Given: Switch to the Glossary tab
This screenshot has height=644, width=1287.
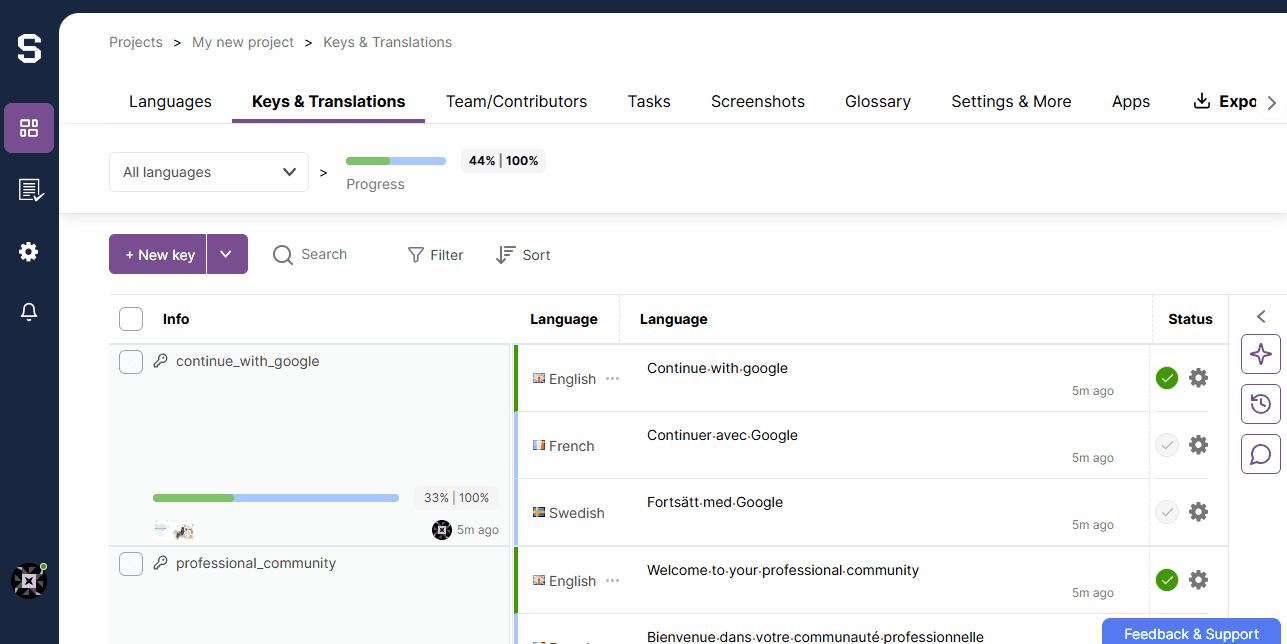Looking at the screenshot, I should 877,101.
